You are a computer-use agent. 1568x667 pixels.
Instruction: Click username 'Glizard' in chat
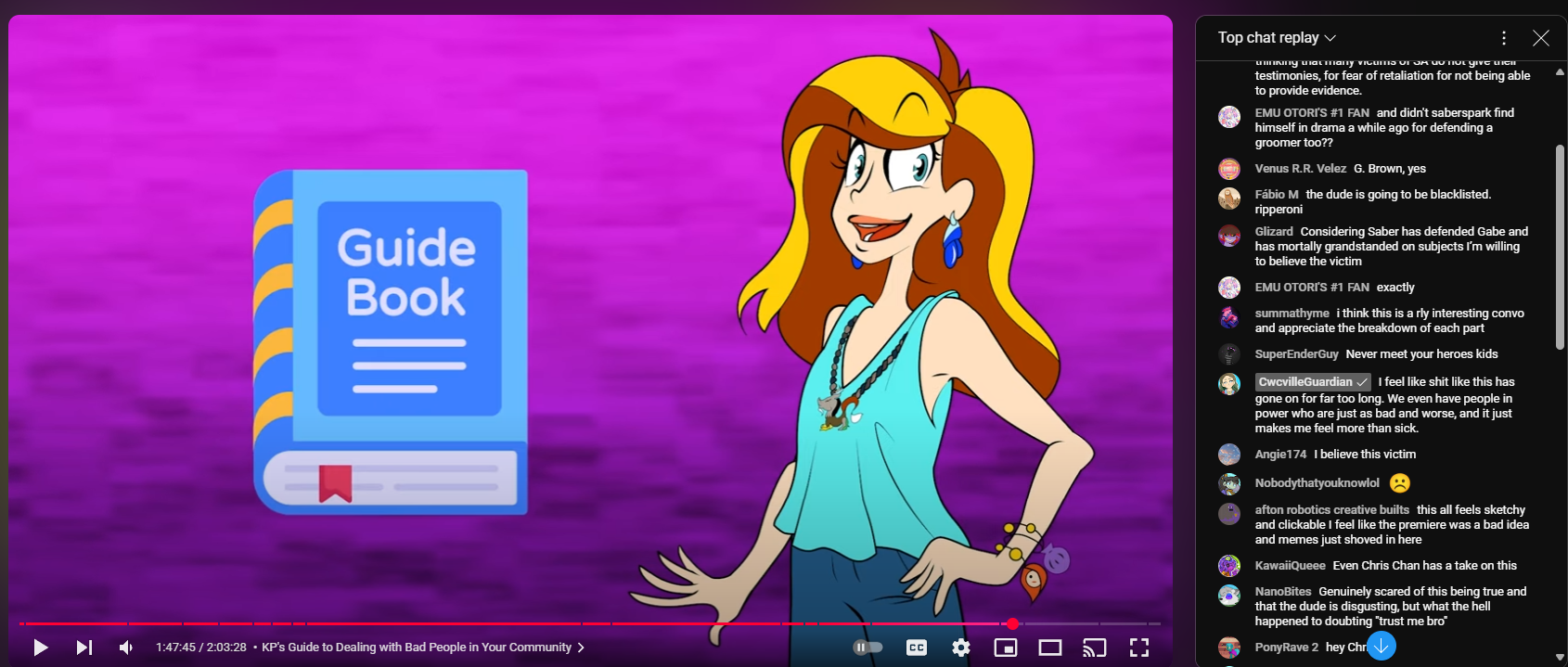tap(1274, 232)
